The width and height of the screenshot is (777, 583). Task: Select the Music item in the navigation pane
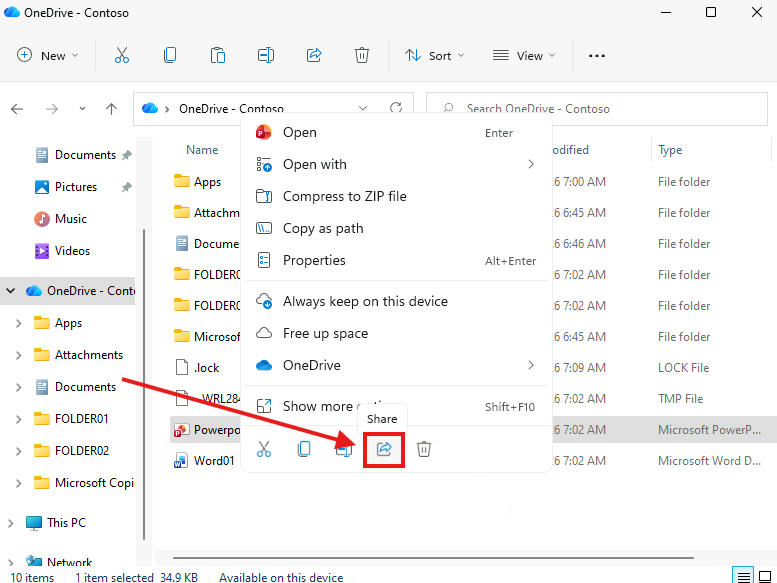tap(70, 218)
